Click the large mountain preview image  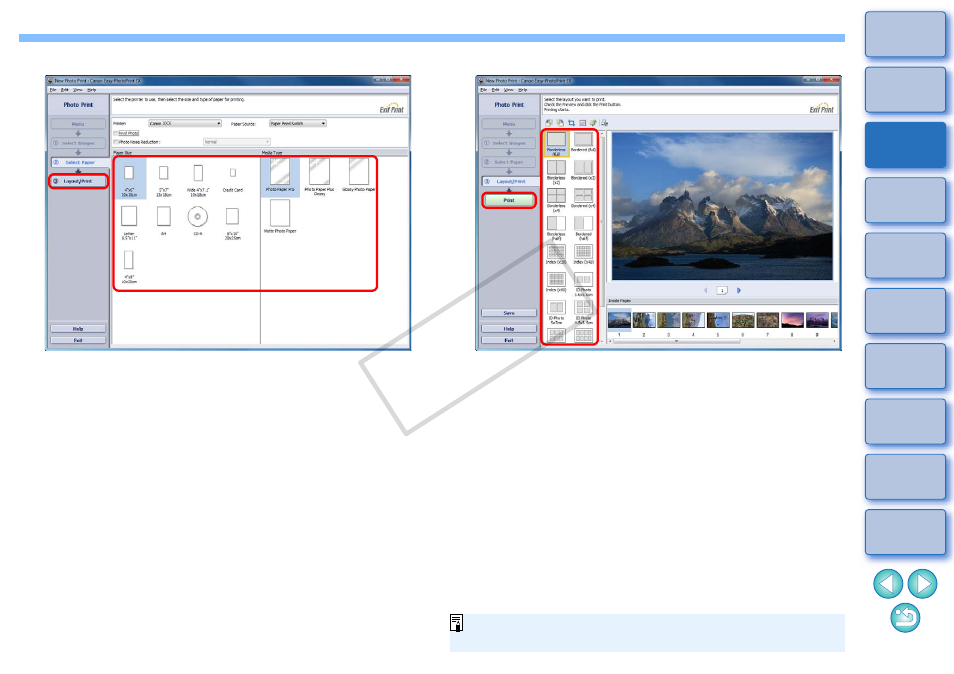722,206
